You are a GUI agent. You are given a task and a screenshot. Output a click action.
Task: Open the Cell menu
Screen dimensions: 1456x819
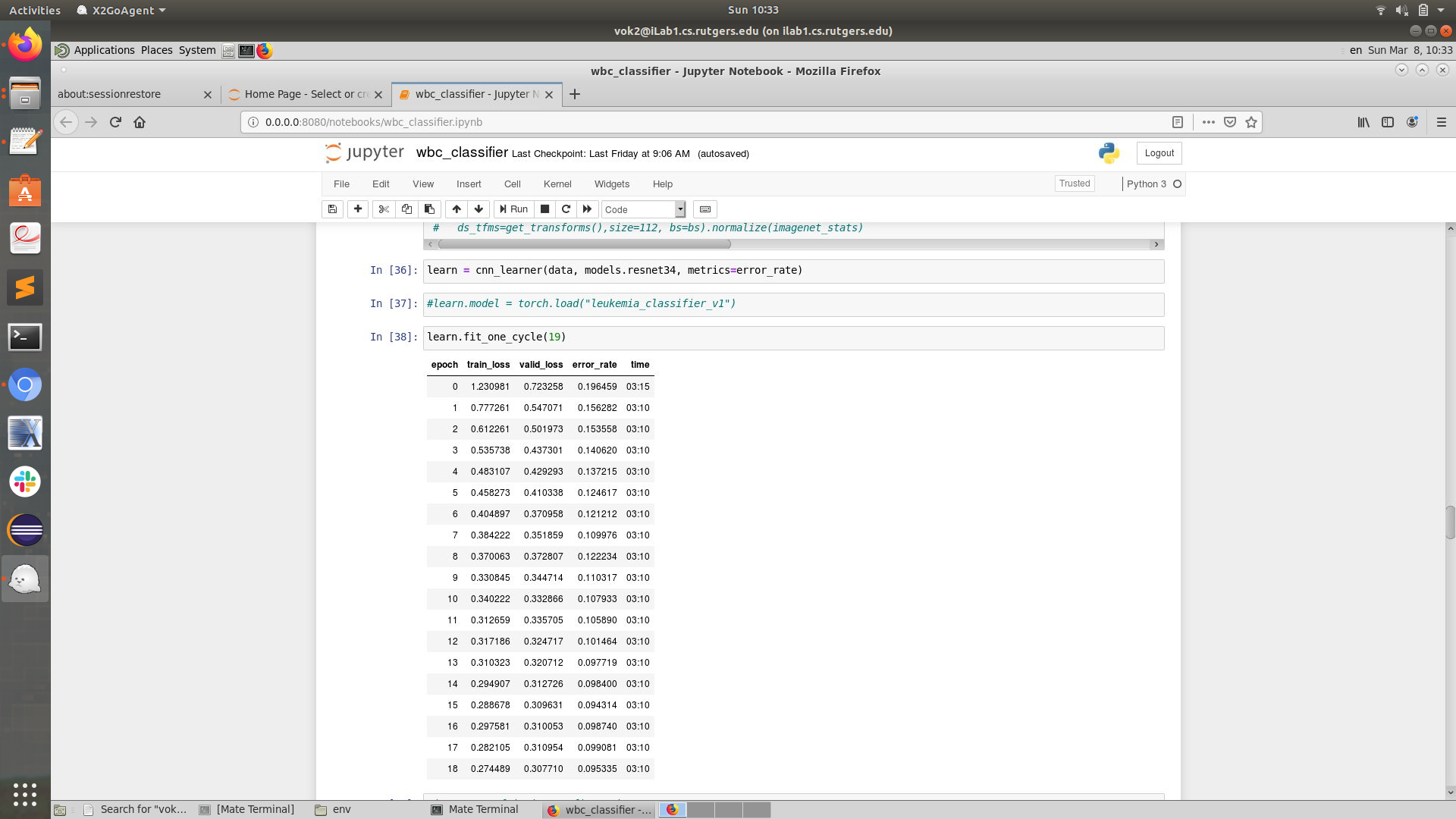[513, 184]
